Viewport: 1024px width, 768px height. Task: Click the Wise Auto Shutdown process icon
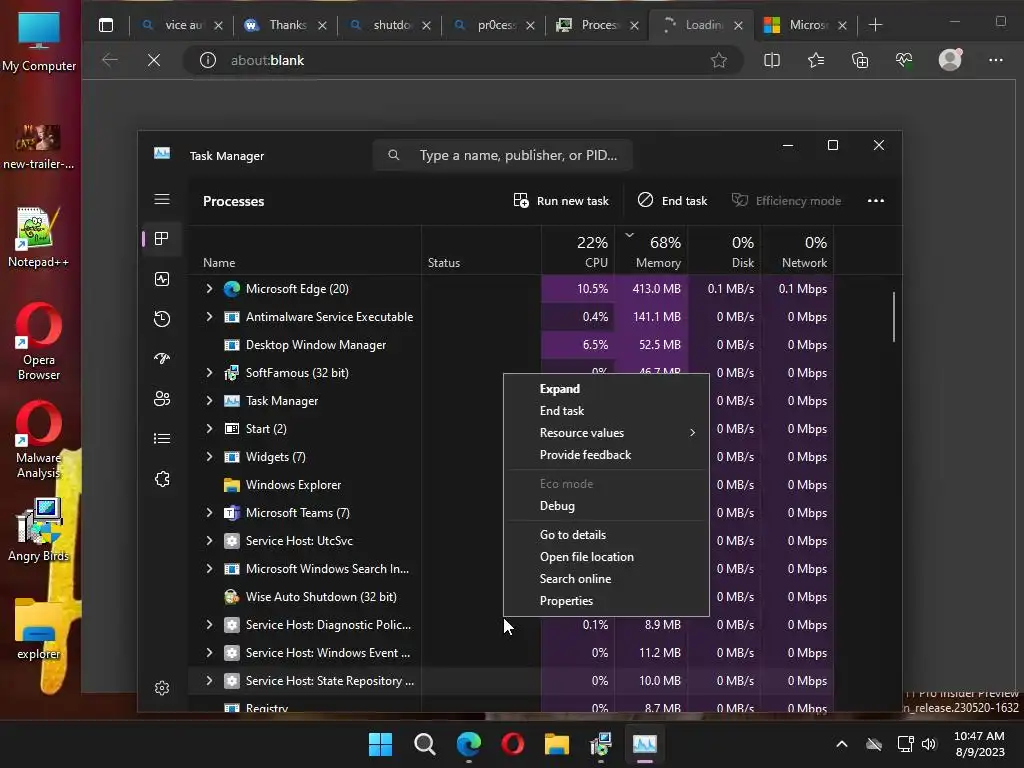click(x=232, y=596)
